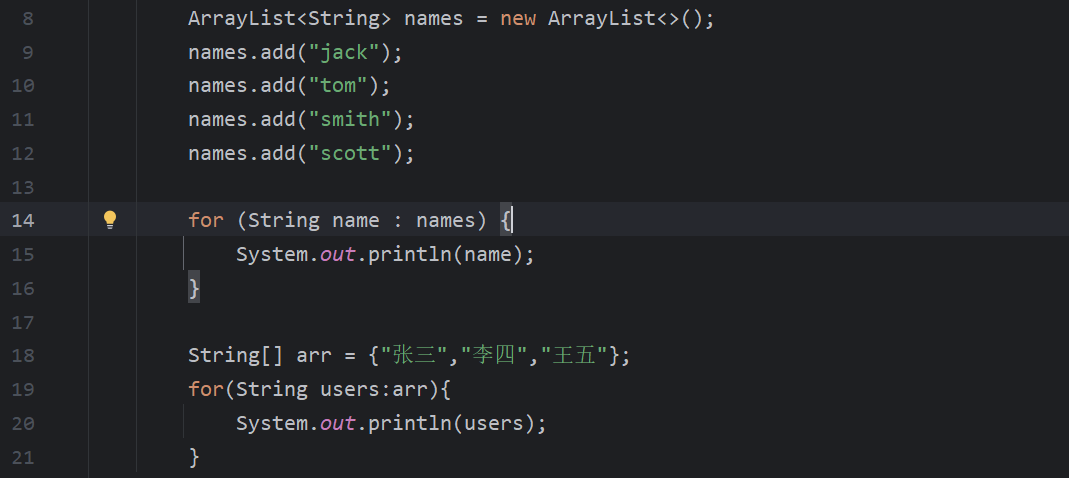Click the "李四" string literal
Viewport: 1069px width, 478px height.
(x=495, y=355)
